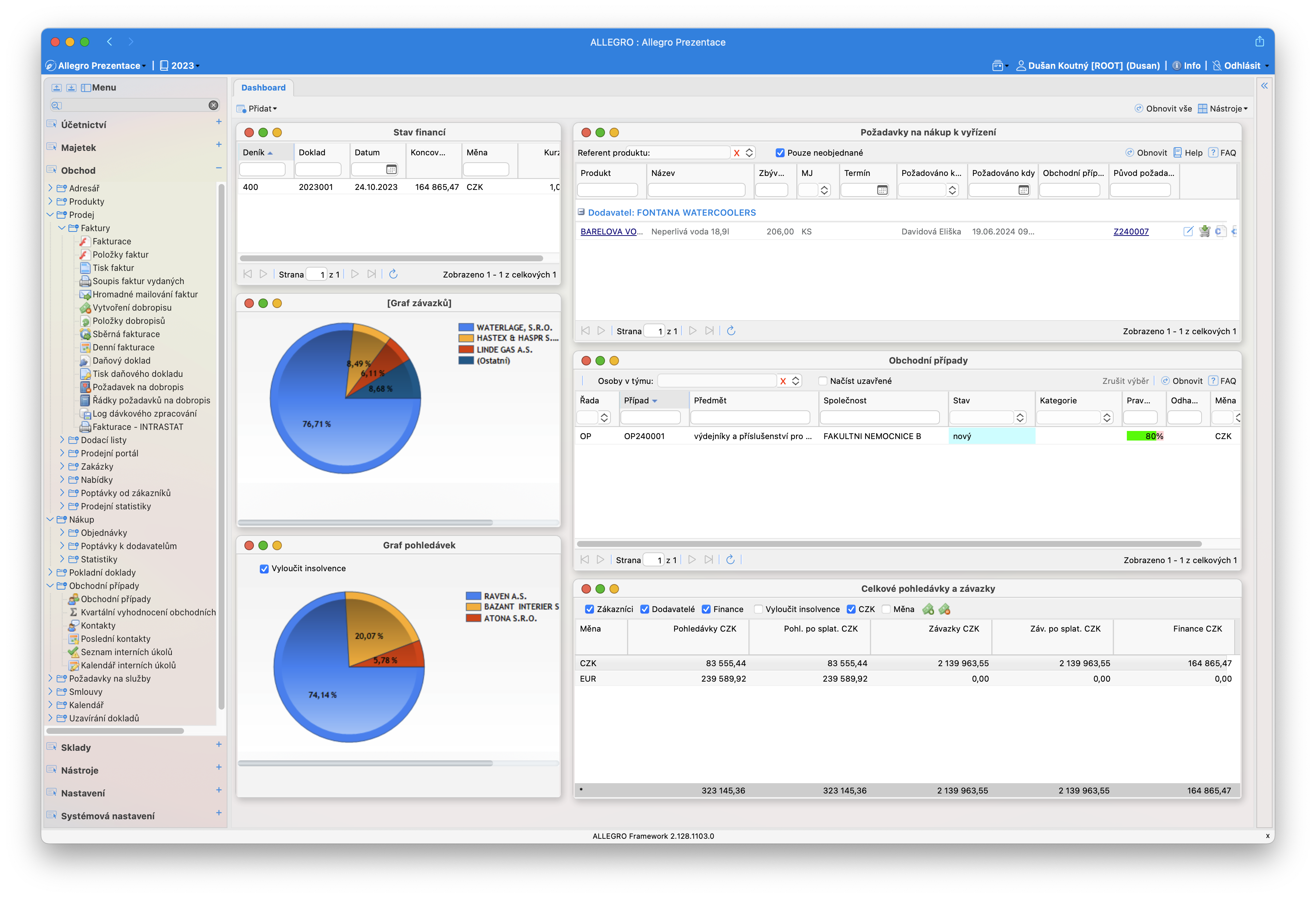
Task: Open the Datum calendar picker in Stav financí
Action: [x=391, y=169]
